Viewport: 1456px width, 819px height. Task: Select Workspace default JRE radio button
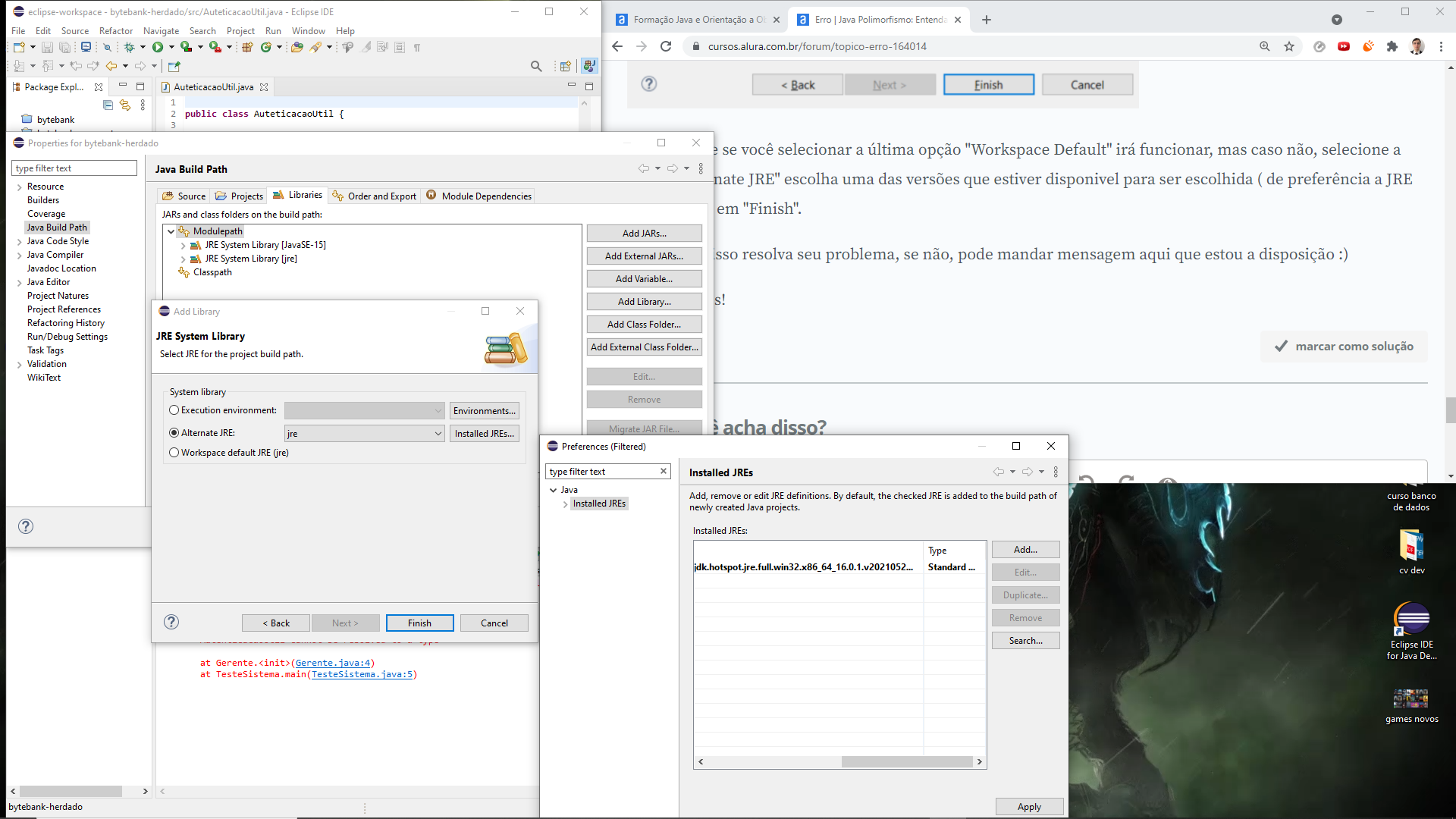tap(175, 452)
